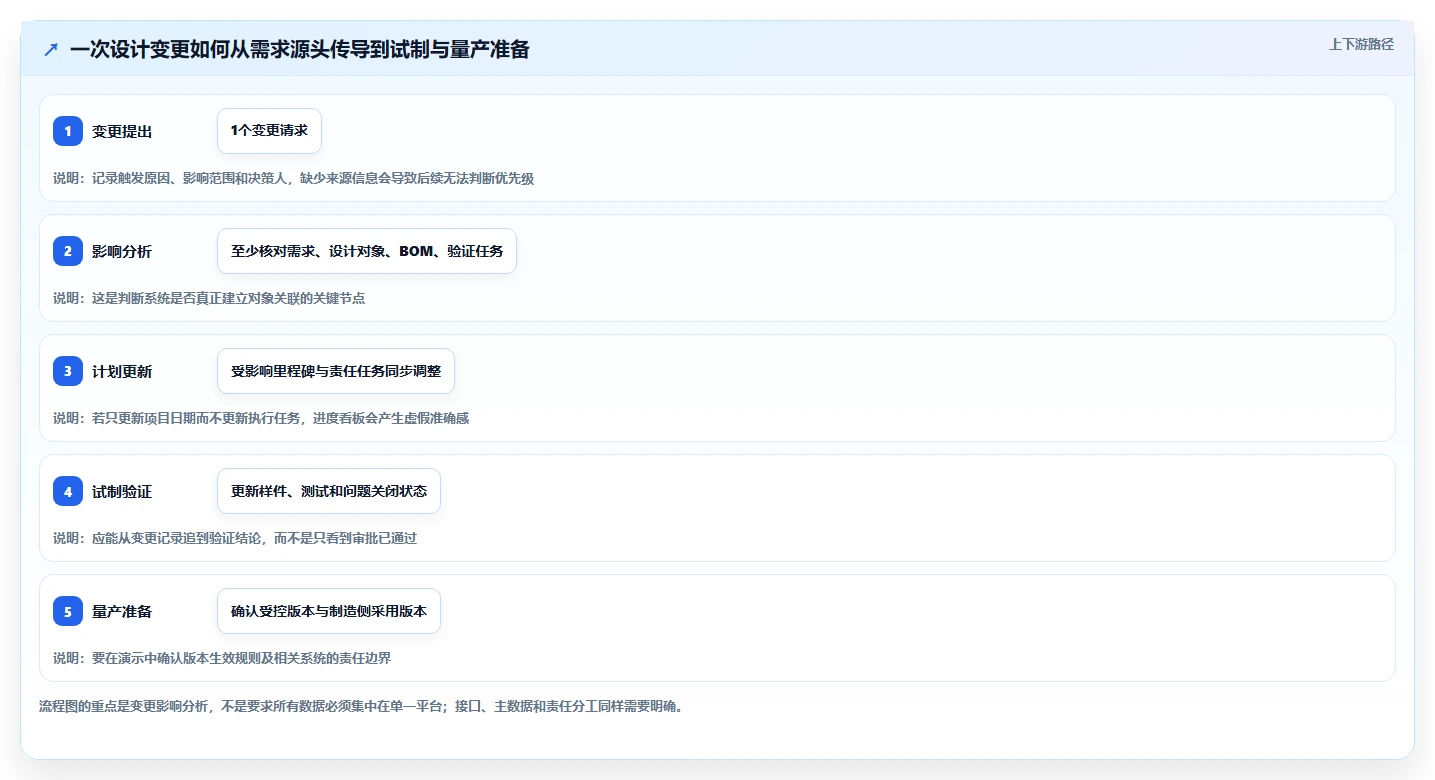Click the 计划更新 step label

(122, 371)
